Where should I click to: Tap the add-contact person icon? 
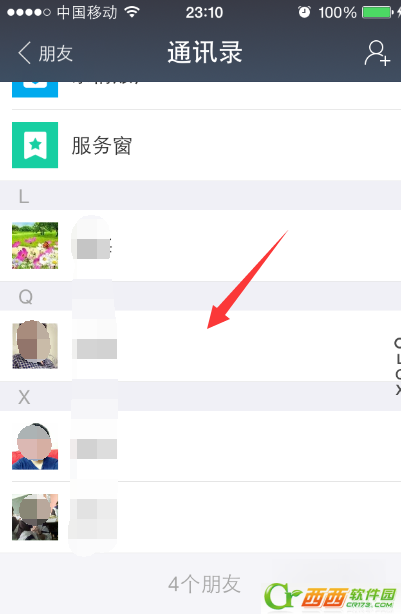coord(377,53)
